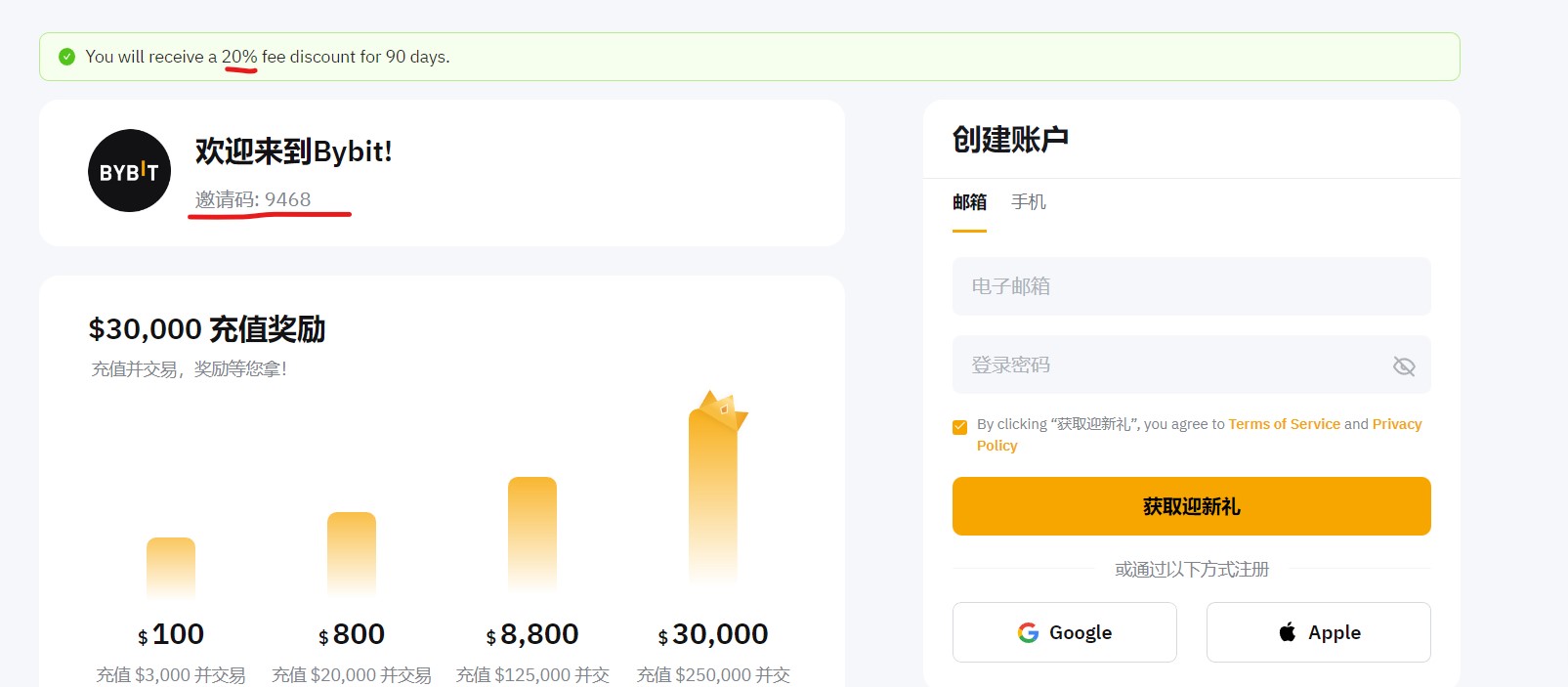
Task: Click the $30,000 充值奖励 heading
Action: 207,329
